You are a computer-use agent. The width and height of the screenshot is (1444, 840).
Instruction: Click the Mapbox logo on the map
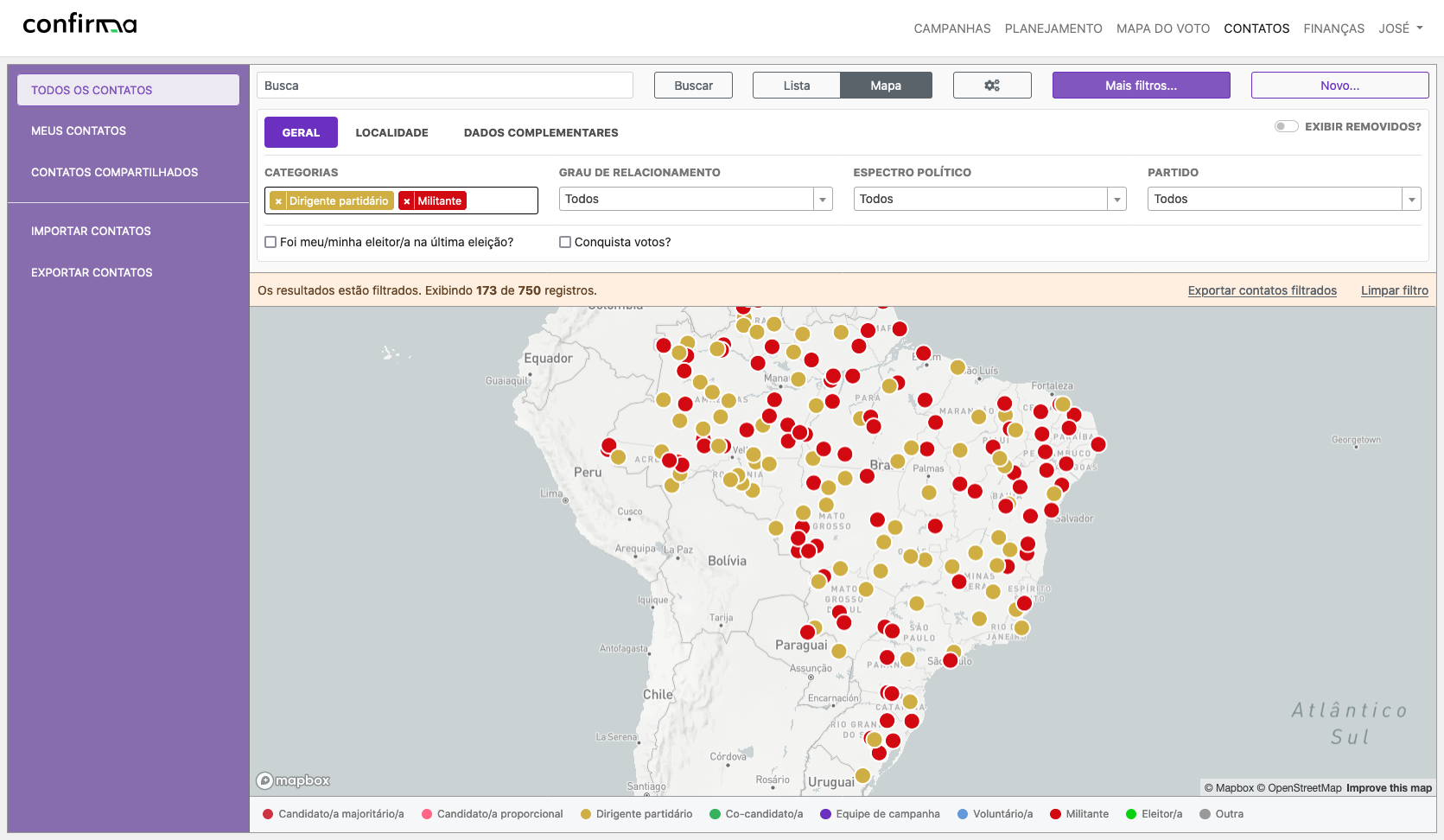pyautogui.click(x=293, y=780)
